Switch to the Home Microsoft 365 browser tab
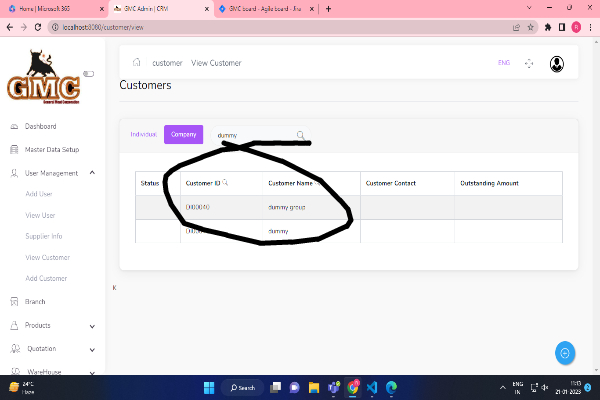This screenshot has height=400, width=600. [x=50, y=8]
